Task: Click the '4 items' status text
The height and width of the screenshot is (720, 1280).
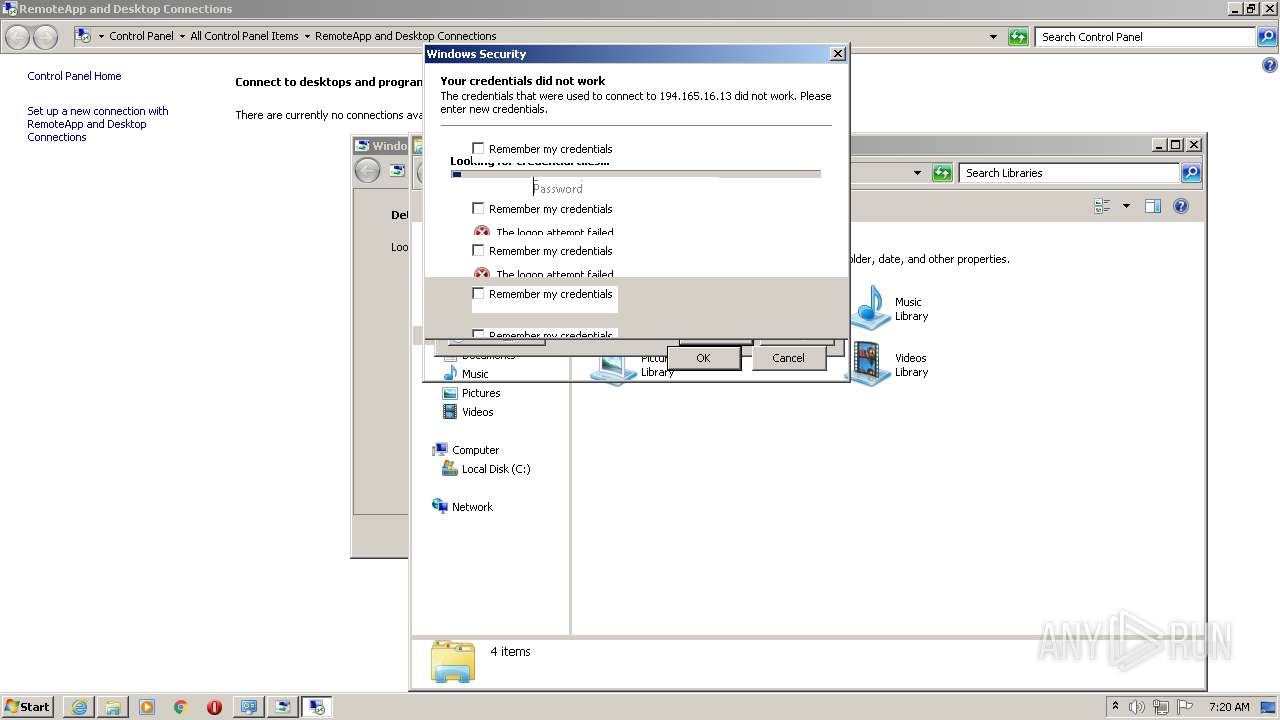Action: (x=510, y=652)
